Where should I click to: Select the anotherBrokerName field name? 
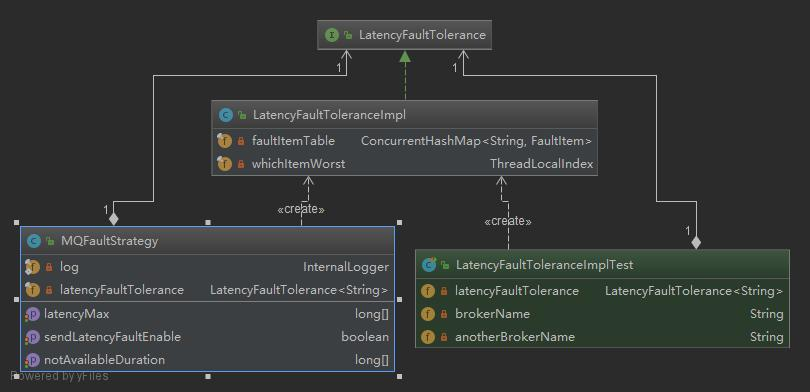click(515, 337)
